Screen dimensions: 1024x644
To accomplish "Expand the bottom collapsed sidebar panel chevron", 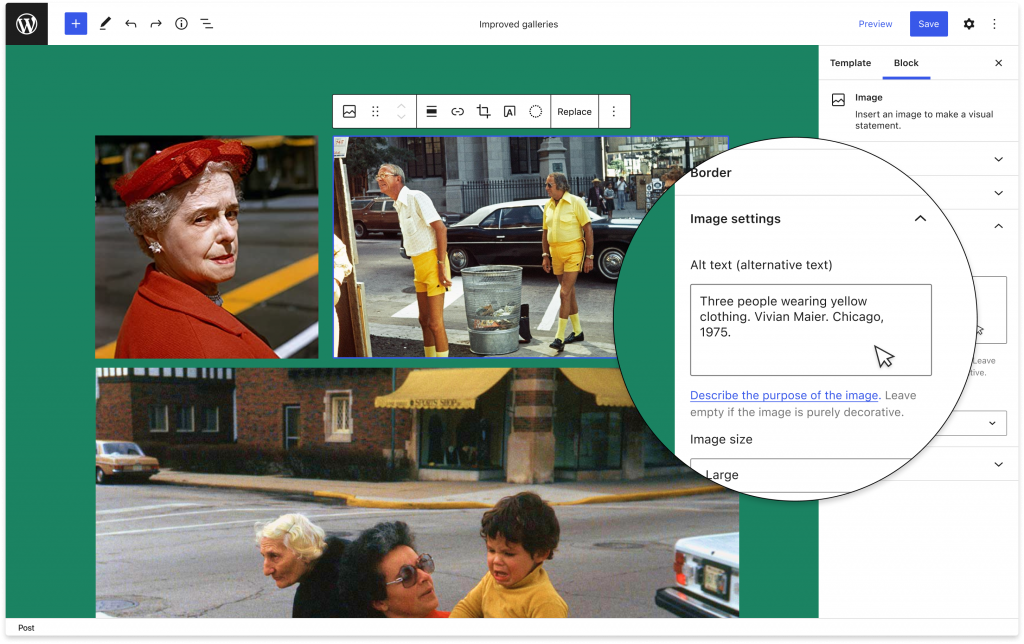I will pyautogui.click(x=998, y=464).
